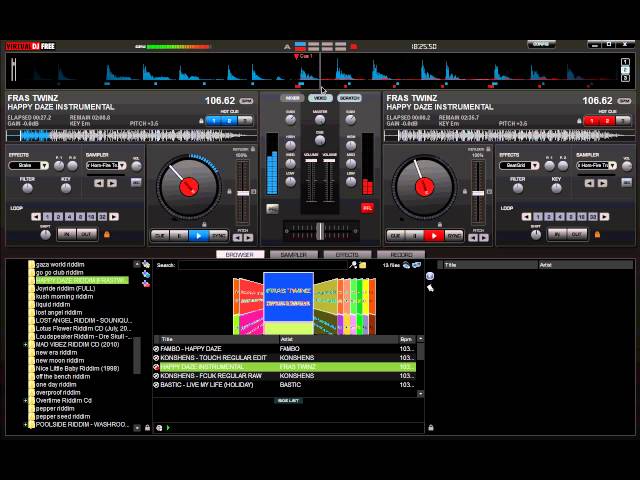Image resolution: width=640 pixels, height=480 pixels.
Task: Sync the right deck tempo
Action: point(453,236)
